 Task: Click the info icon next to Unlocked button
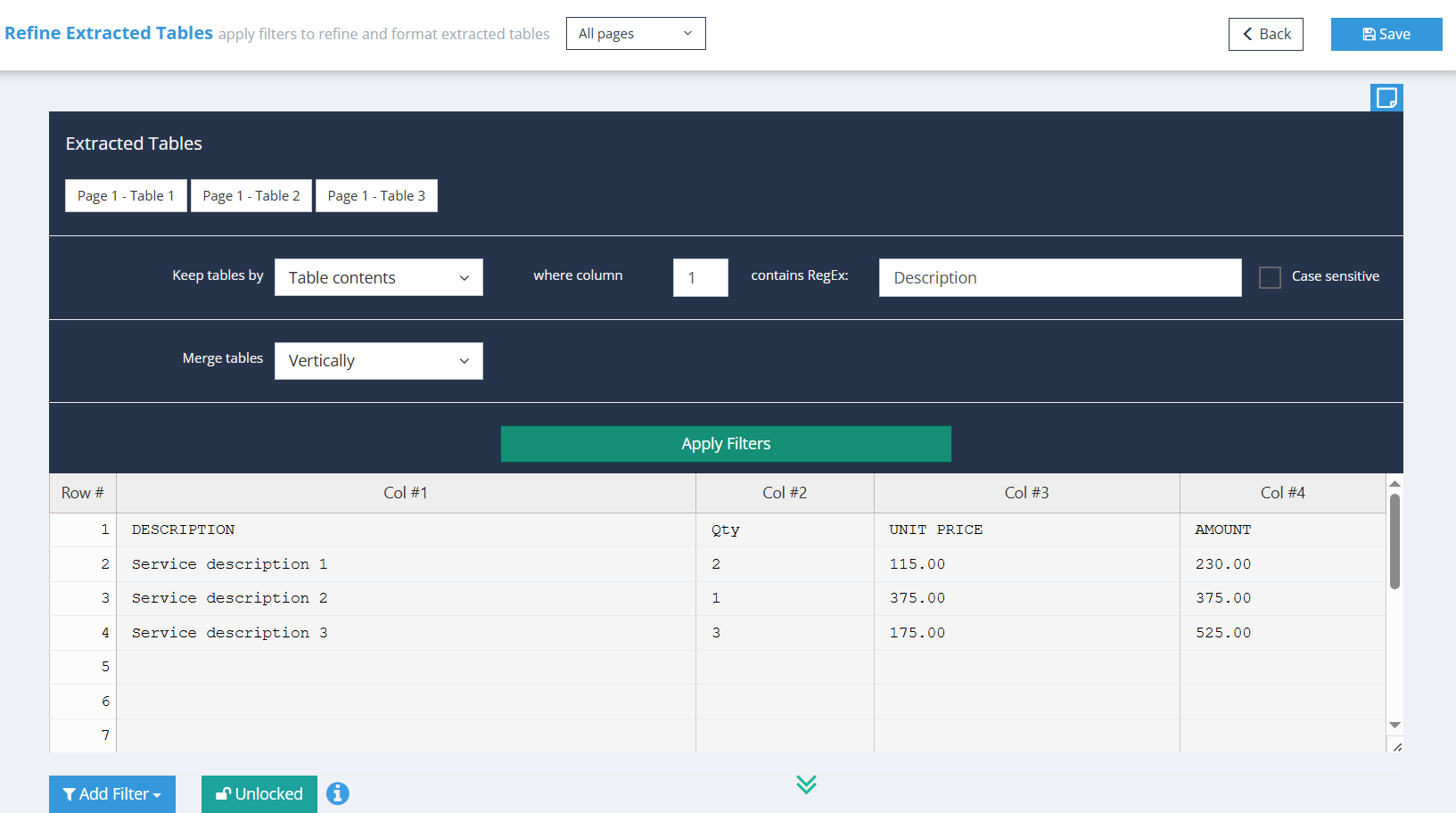coord(337,793)
